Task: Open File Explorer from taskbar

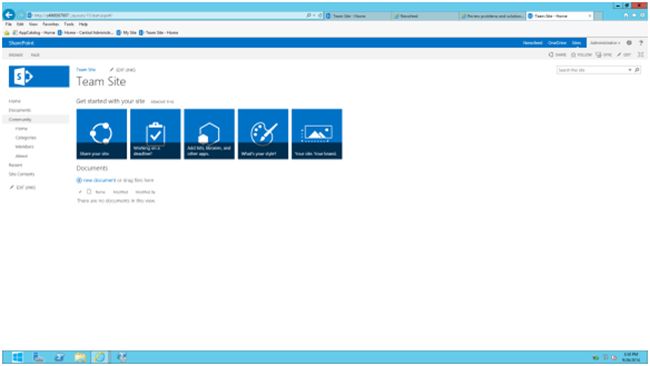Action: (80, 357)
